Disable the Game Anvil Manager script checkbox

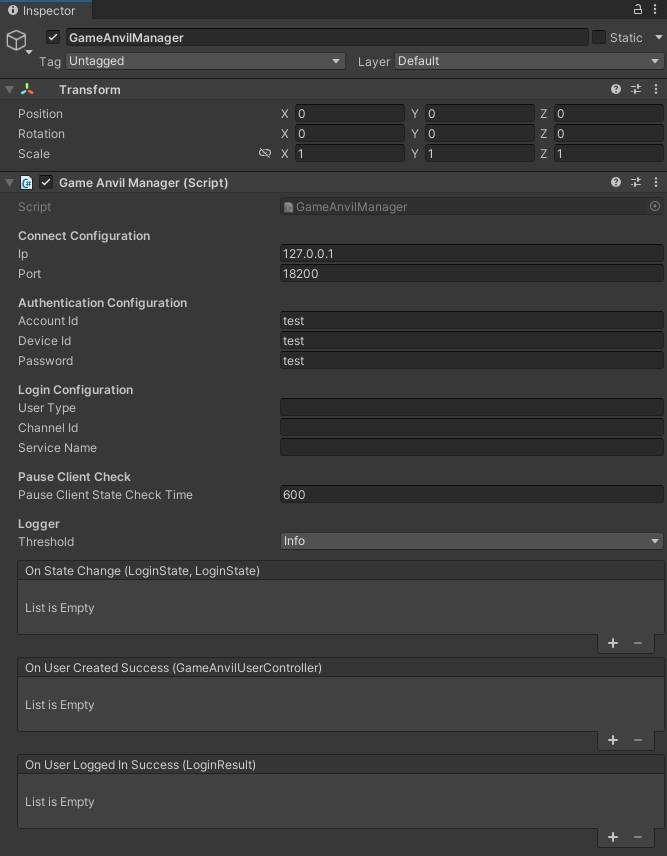46,182
